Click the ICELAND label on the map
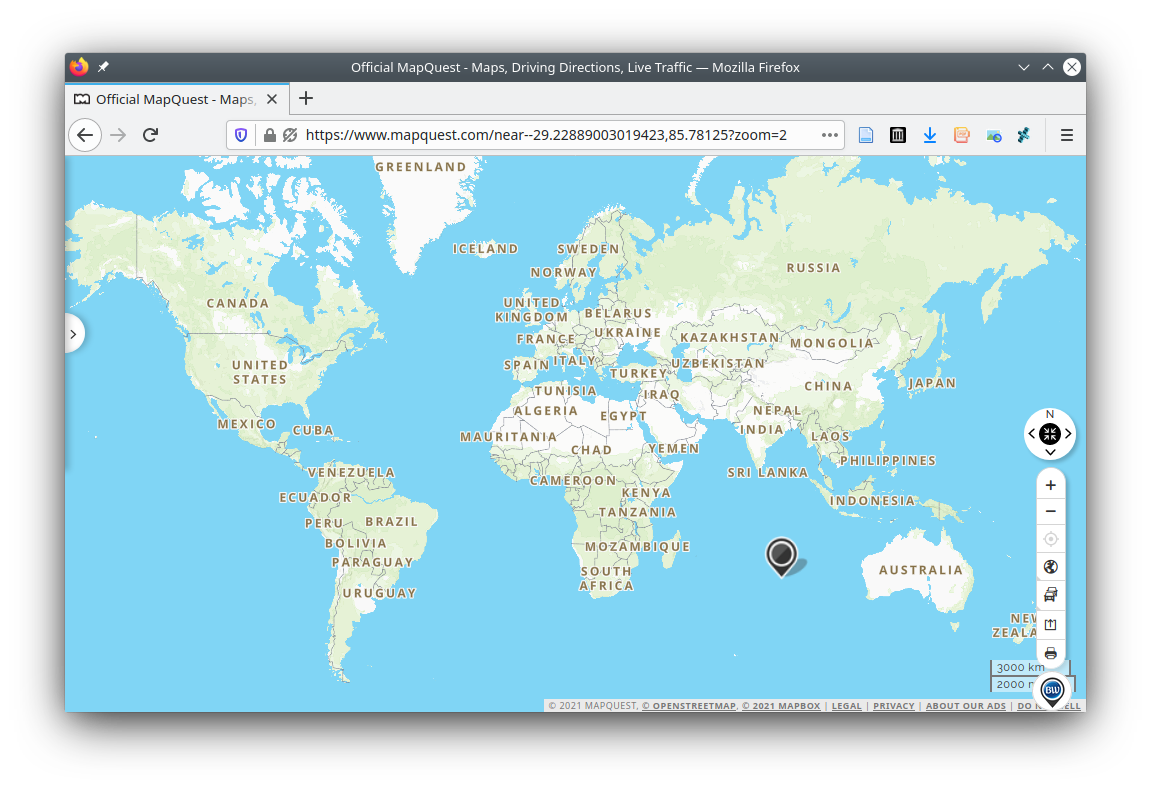The width and height of the screenshot is (1151, 789). tap(485, 249)
